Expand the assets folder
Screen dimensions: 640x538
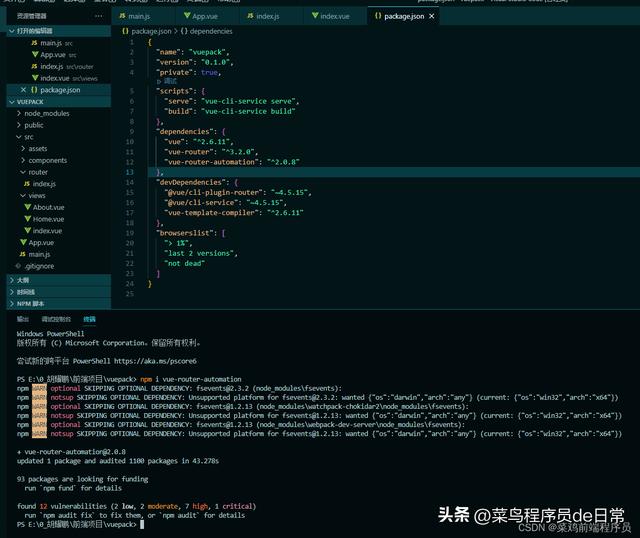coord(38,149)
